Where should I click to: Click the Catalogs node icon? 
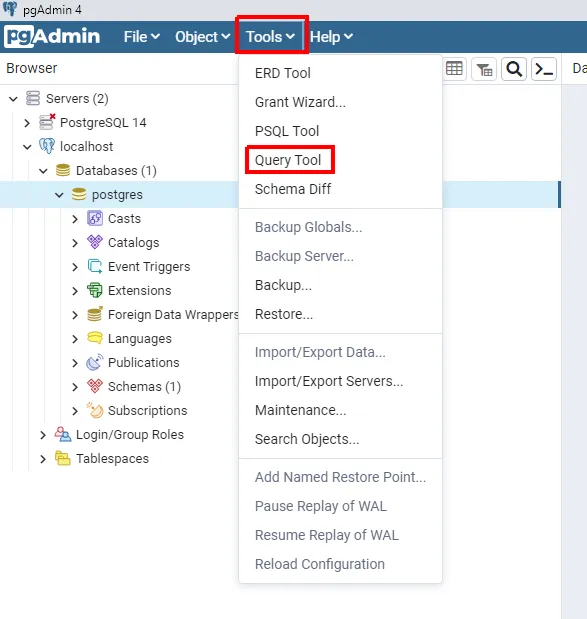pyautogui.click(x=95, y=242)
